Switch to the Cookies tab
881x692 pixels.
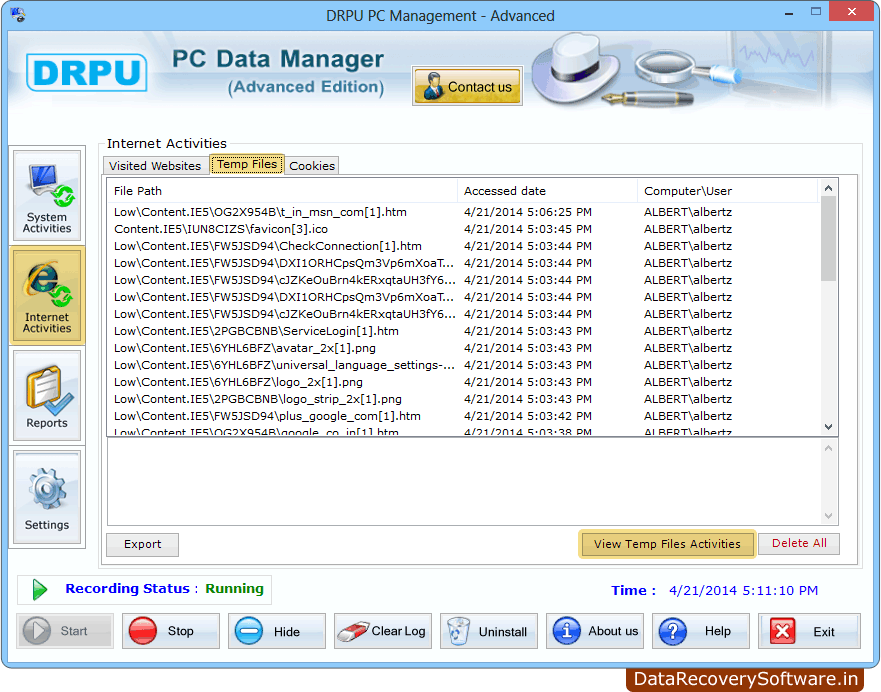click(312, 166)
